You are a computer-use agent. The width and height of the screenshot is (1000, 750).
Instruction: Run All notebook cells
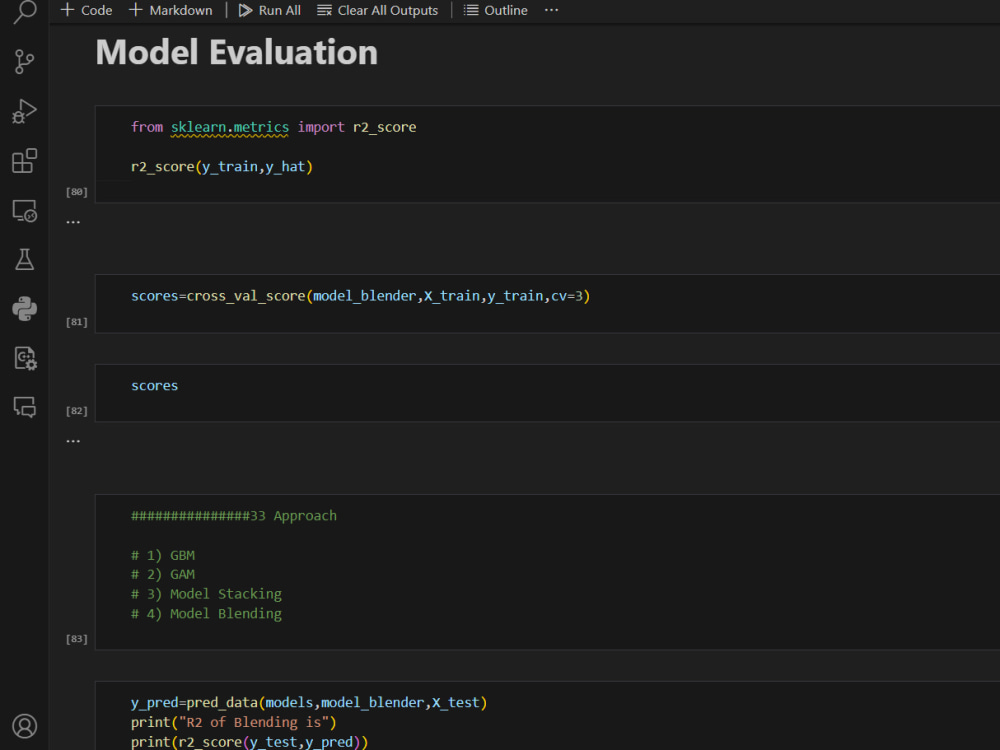tap(268, 10)
